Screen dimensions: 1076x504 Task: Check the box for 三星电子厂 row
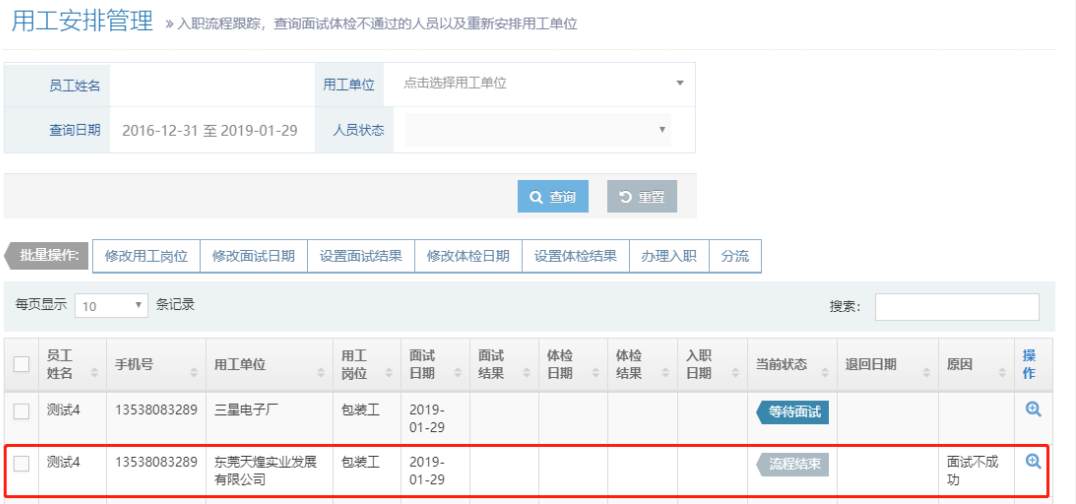pyautogui.click(x=21, y=409)
